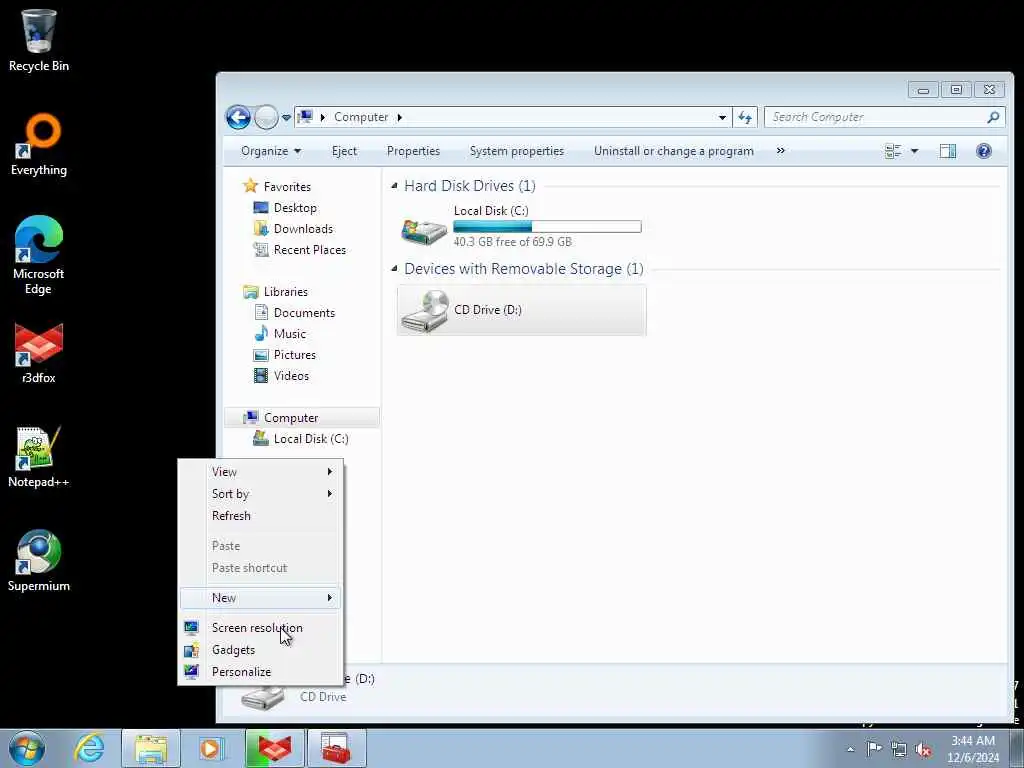
Task: Open the New submenu
Action: (261, 598)
